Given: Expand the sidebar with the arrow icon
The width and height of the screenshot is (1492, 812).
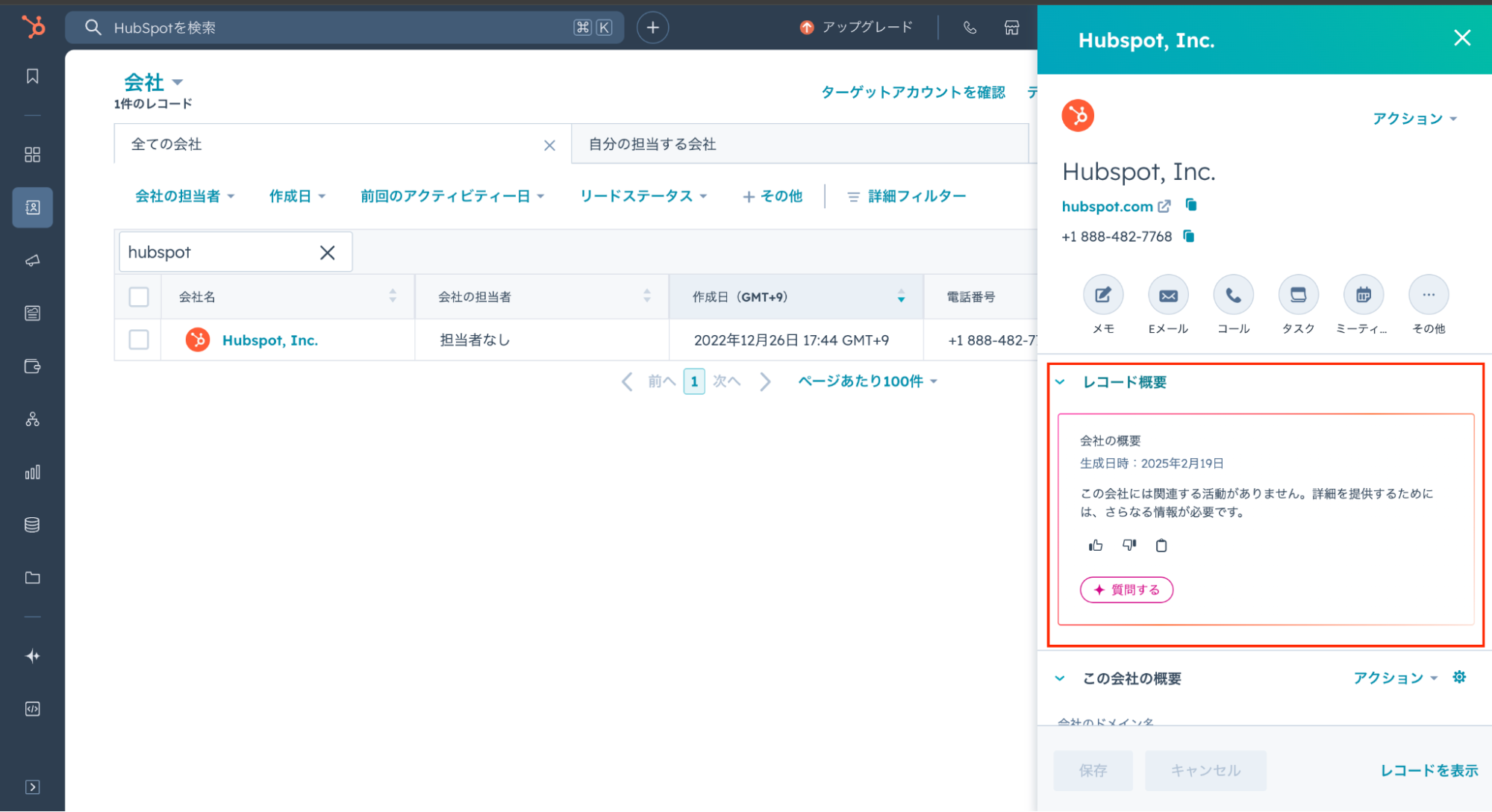Looking at the screenshot, I should [32, 787].
